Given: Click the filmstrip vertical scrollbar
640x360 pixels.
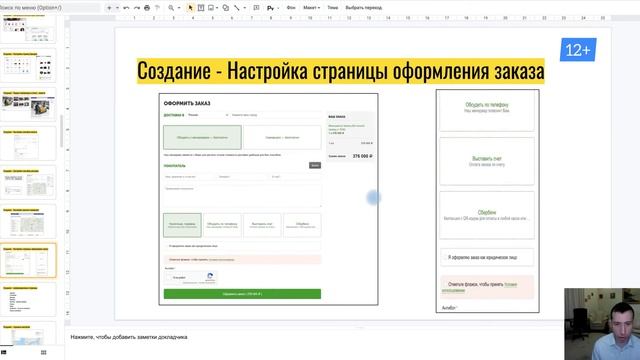Looking at the screenshot, I should pyautogui.click(x=62, y=131).
